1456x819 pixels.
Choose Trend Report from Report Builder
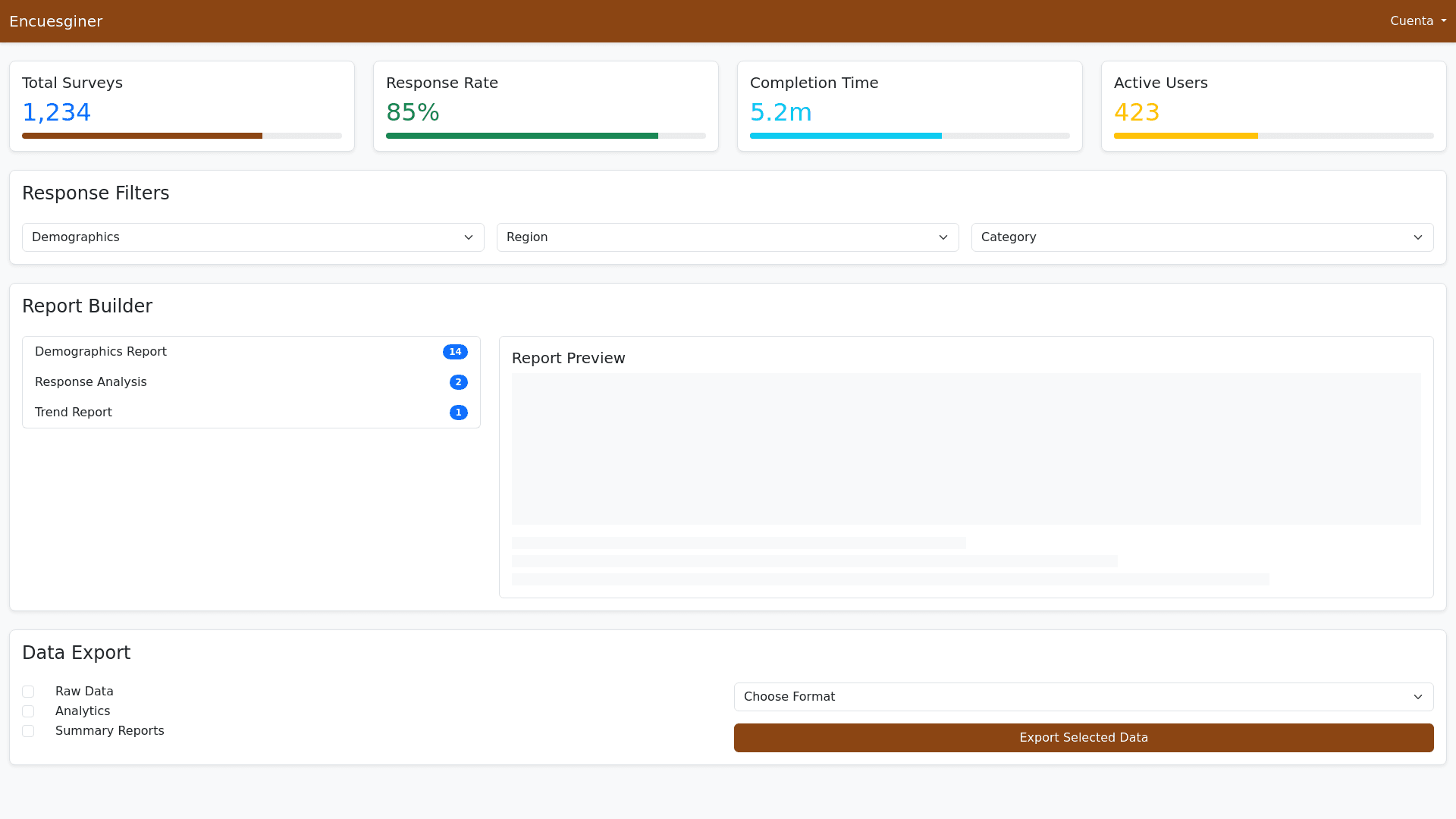(74, 413)
